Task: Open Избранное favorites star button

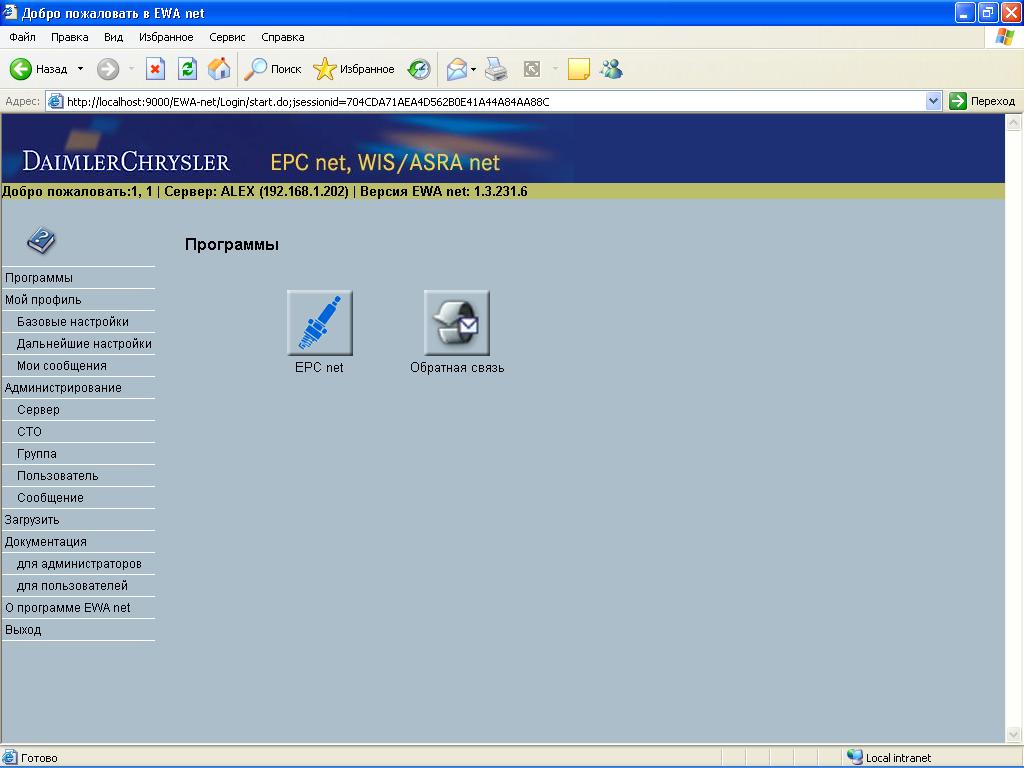Action: pyautogui.click(x=354, y=69)
